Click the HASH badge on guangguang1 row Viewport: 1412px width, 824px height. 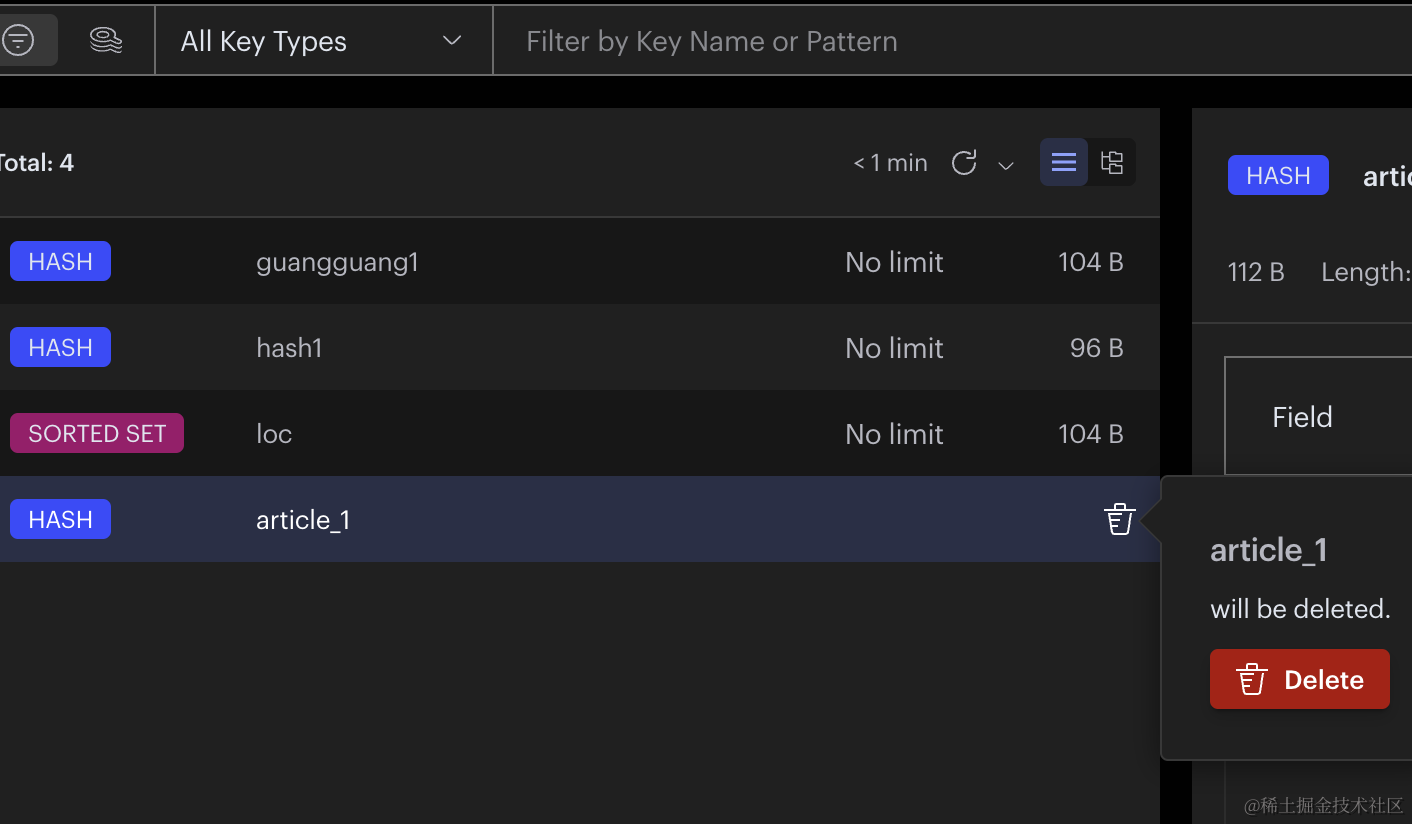click(60, 261)
